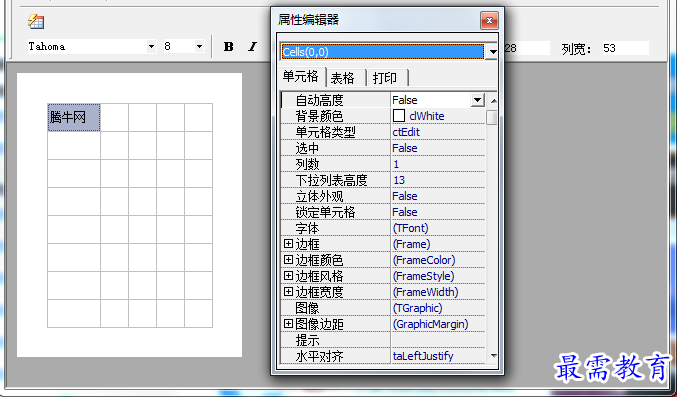
Task: Expand the 边框风格 property node
Action: [x=288, y=276]
